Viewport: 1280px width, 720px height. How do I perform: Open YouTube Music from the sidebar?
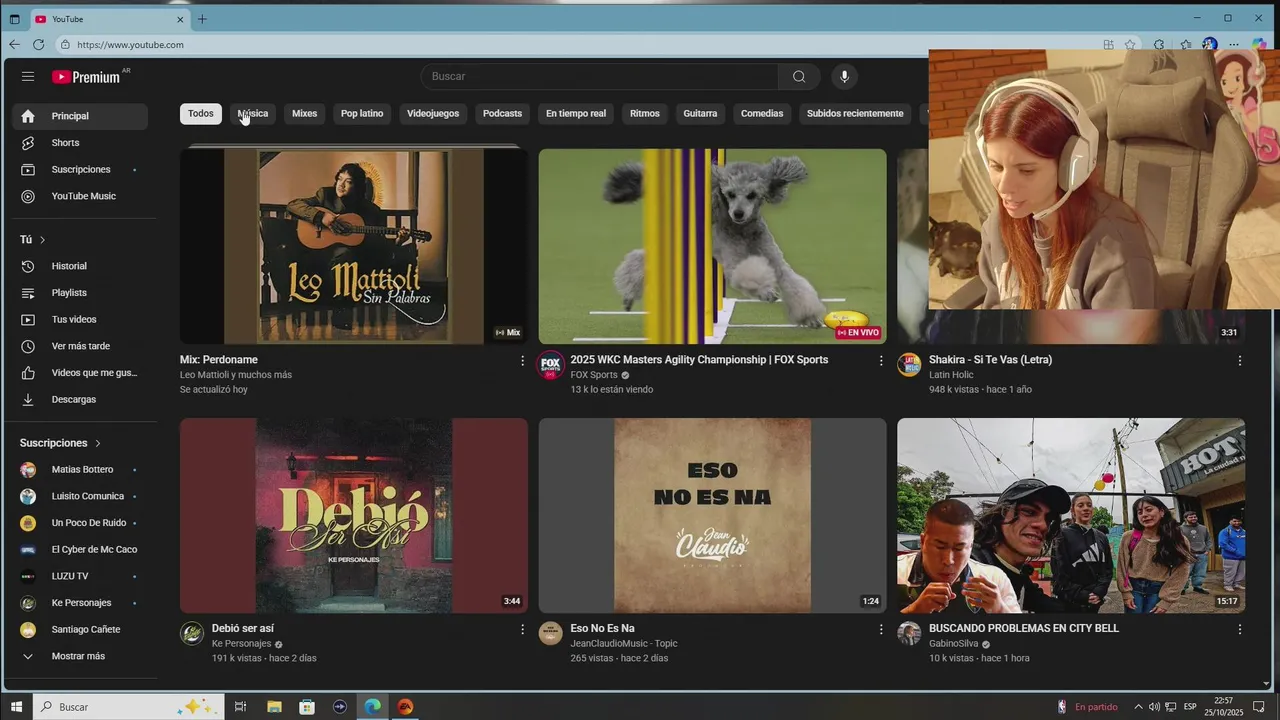point(80,196)
